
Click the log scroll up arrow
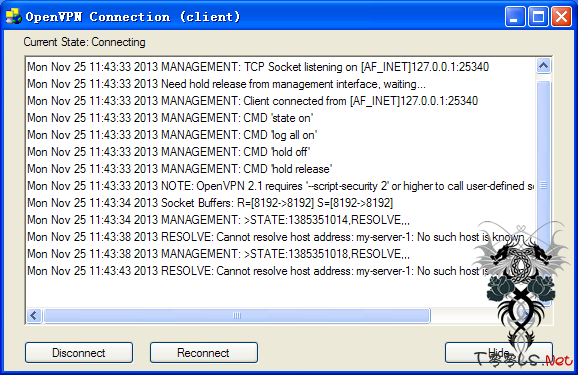click(543, 66)
